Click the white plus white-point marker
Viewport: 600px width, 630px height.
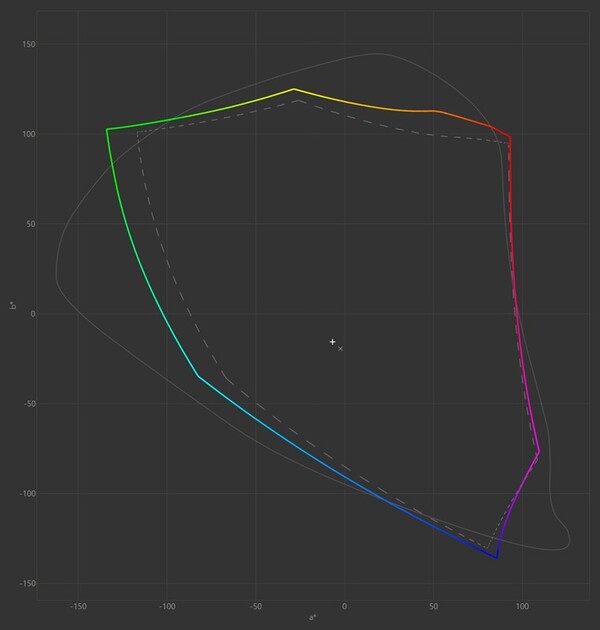[333, 342]
